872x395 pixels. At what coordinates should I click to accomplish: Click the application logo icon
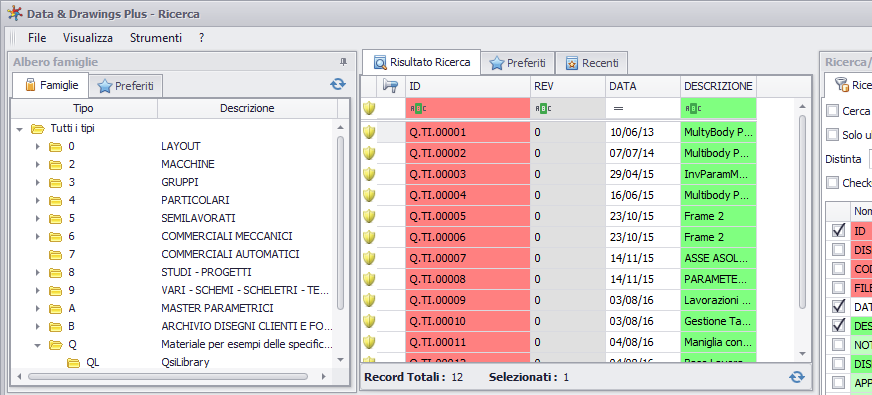point(15,13)
